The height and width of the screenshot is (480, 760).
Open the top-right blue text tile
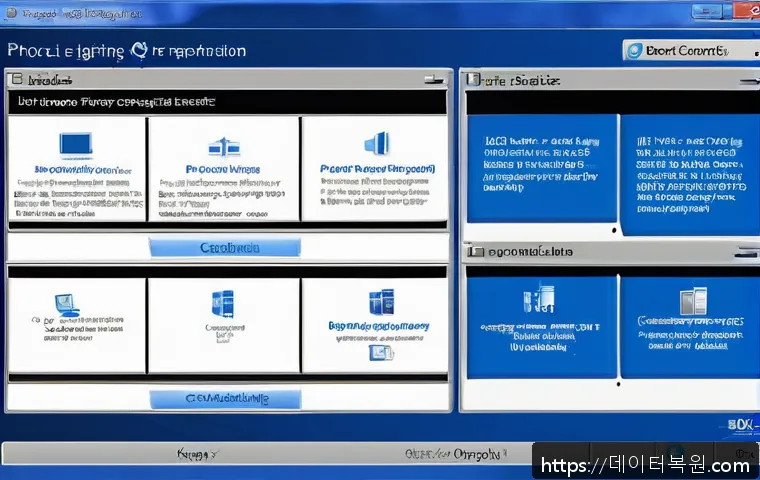(x=688, y=172)
